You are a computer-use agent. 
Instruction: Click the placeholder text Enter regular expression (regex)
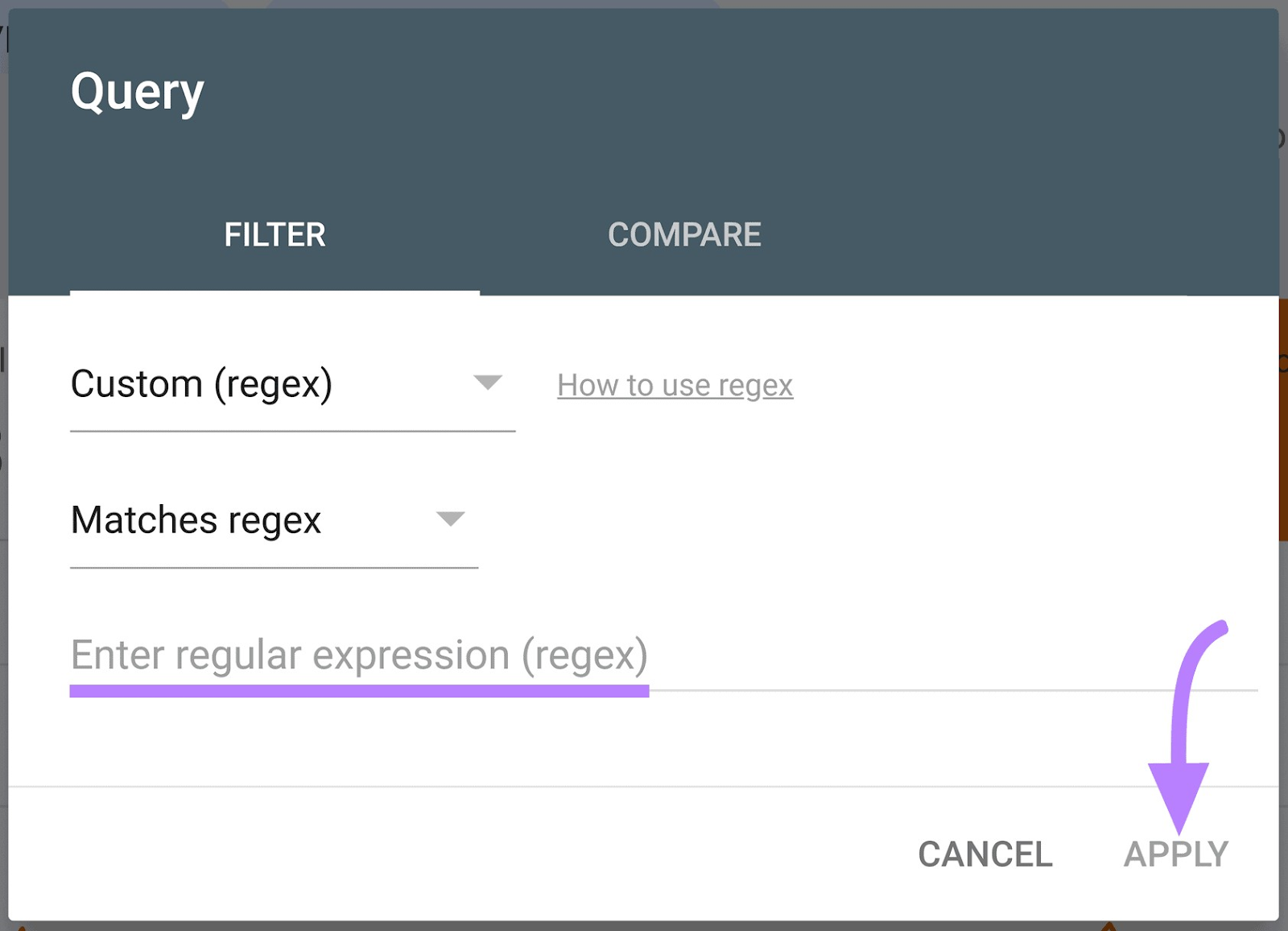[x=359, y=656]
